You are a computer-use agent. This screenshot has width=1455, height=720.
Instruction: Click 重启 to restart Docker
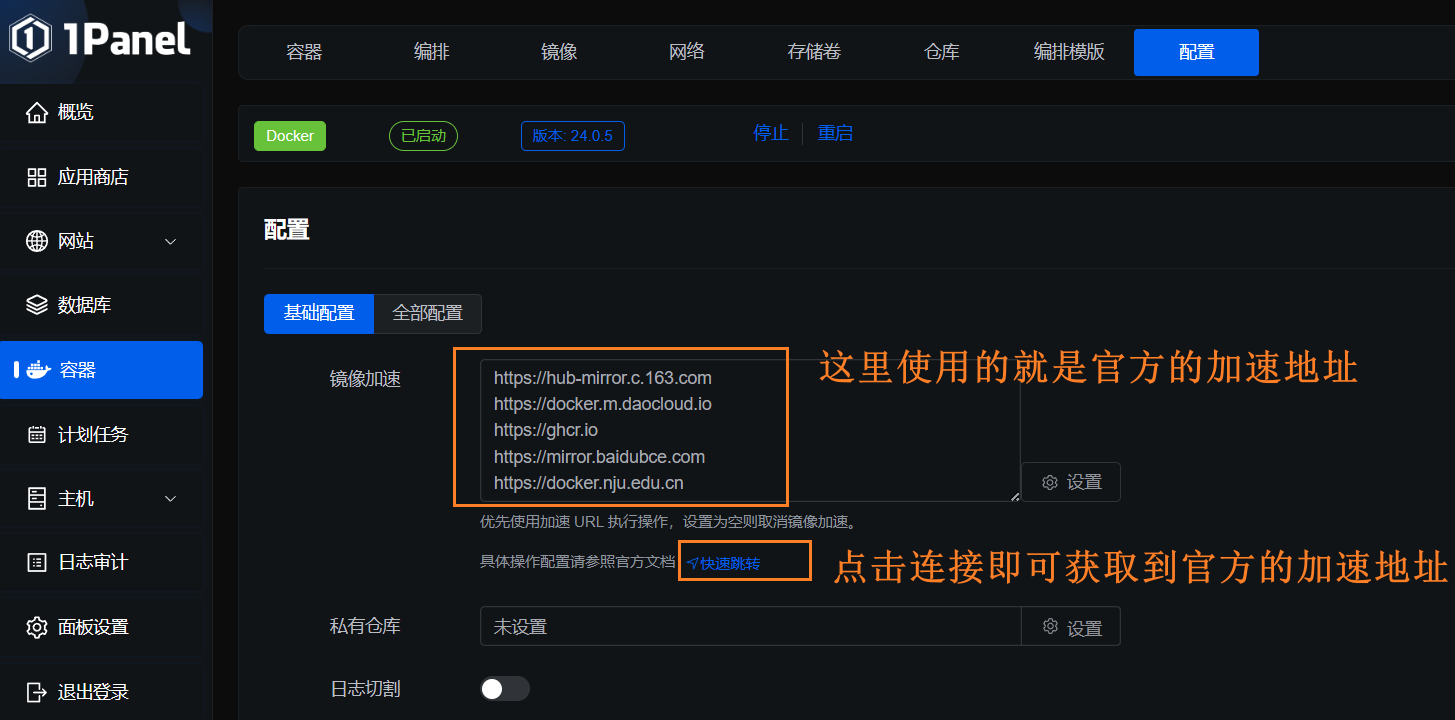[835, 132]
